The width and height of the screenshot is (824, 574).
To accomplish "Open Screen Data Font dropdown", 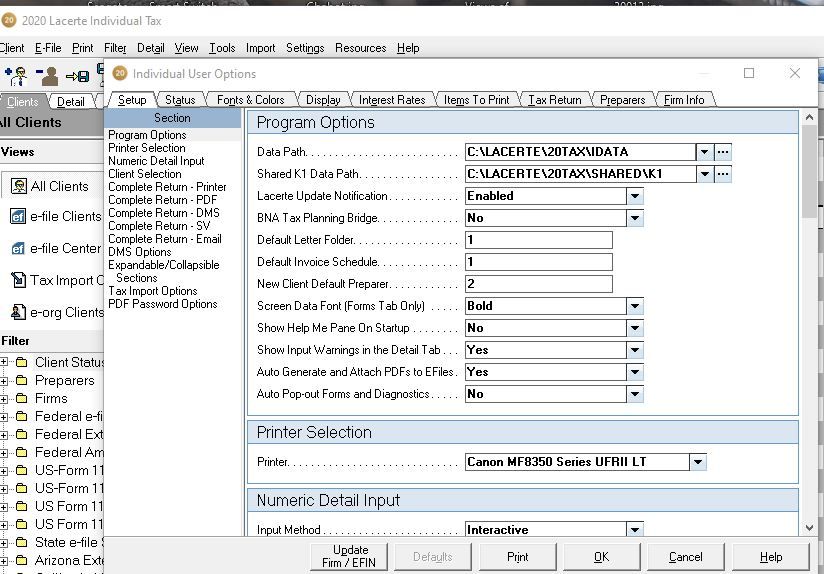I will tap(635, 306).
